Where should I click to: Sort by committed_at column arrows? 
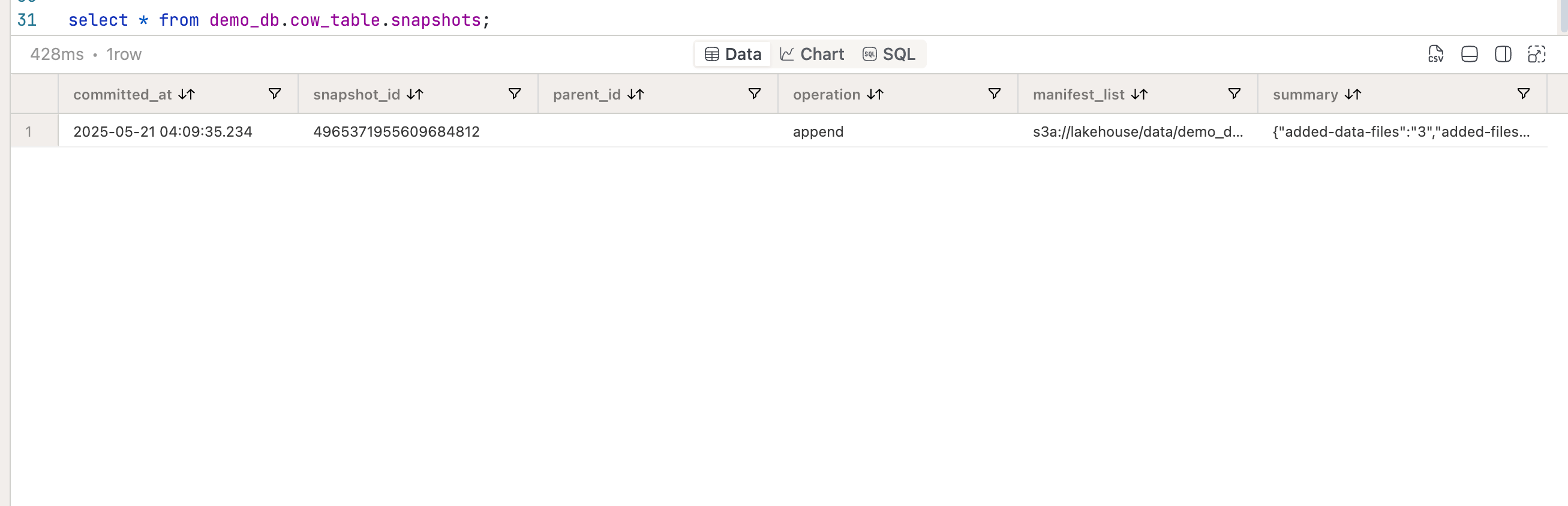coord(187,94)
